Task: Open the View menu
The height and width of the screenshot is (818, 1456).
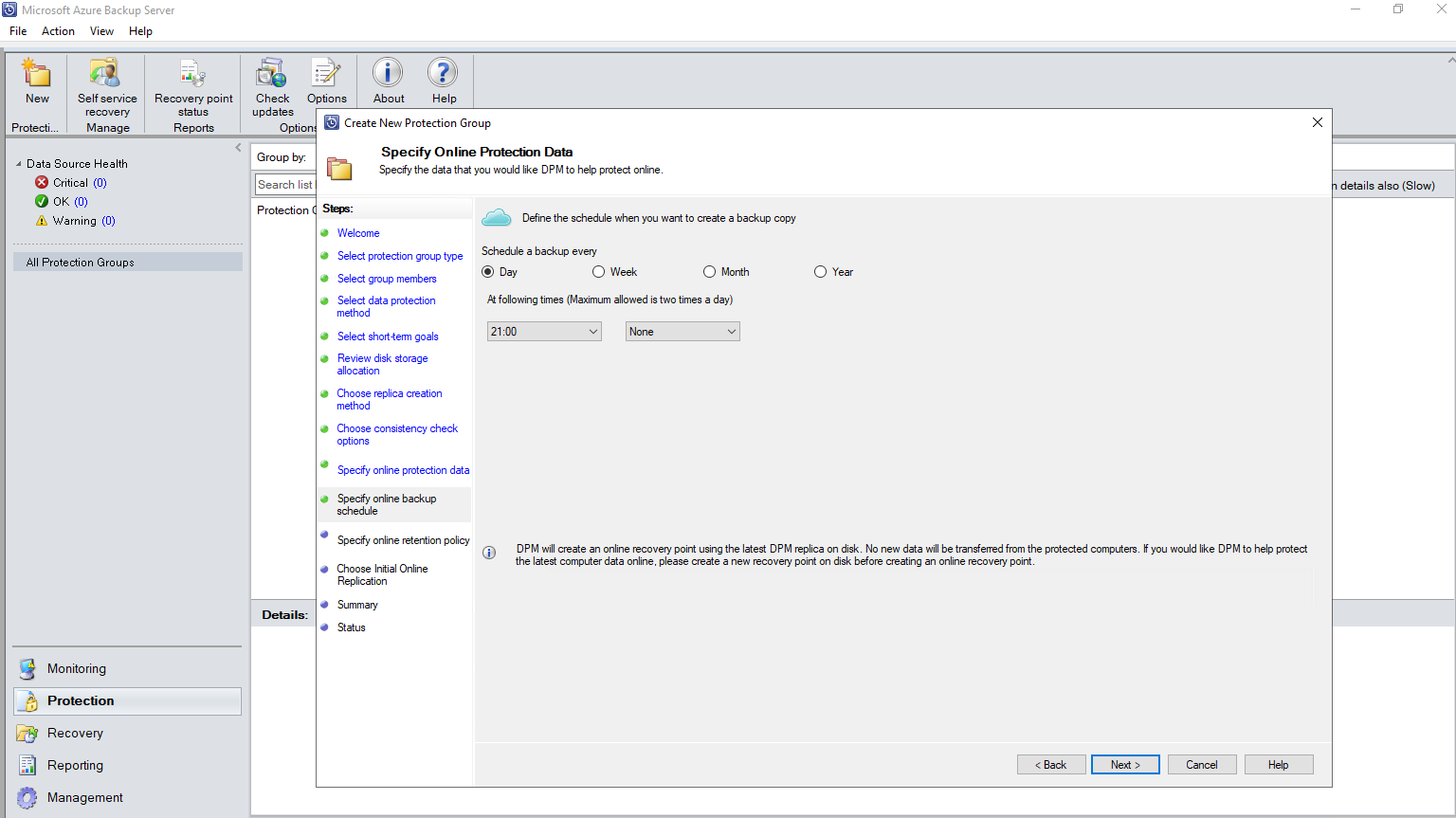Action: click(x=101, y=31)
